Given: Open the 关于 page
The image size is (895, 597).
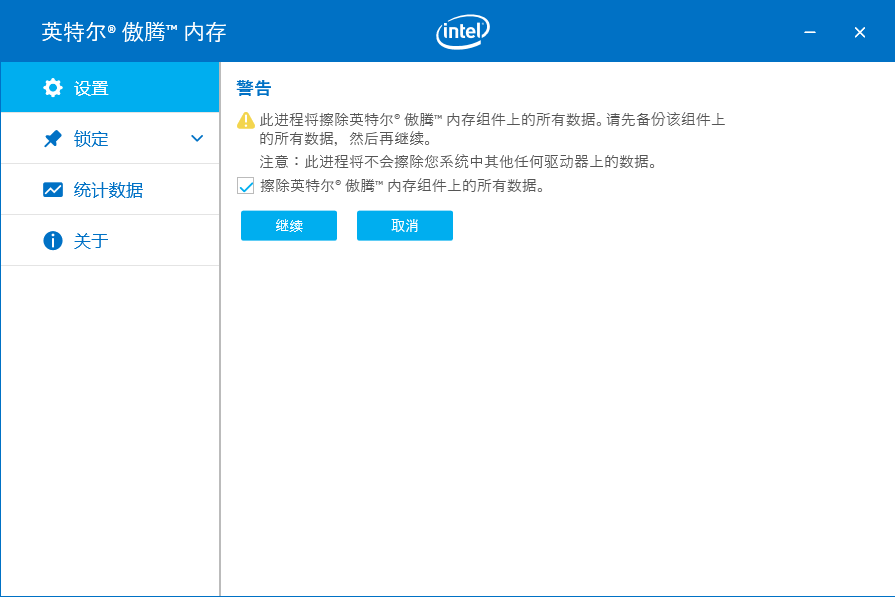Looking at the screenshot, I should (x=91, y=241).
